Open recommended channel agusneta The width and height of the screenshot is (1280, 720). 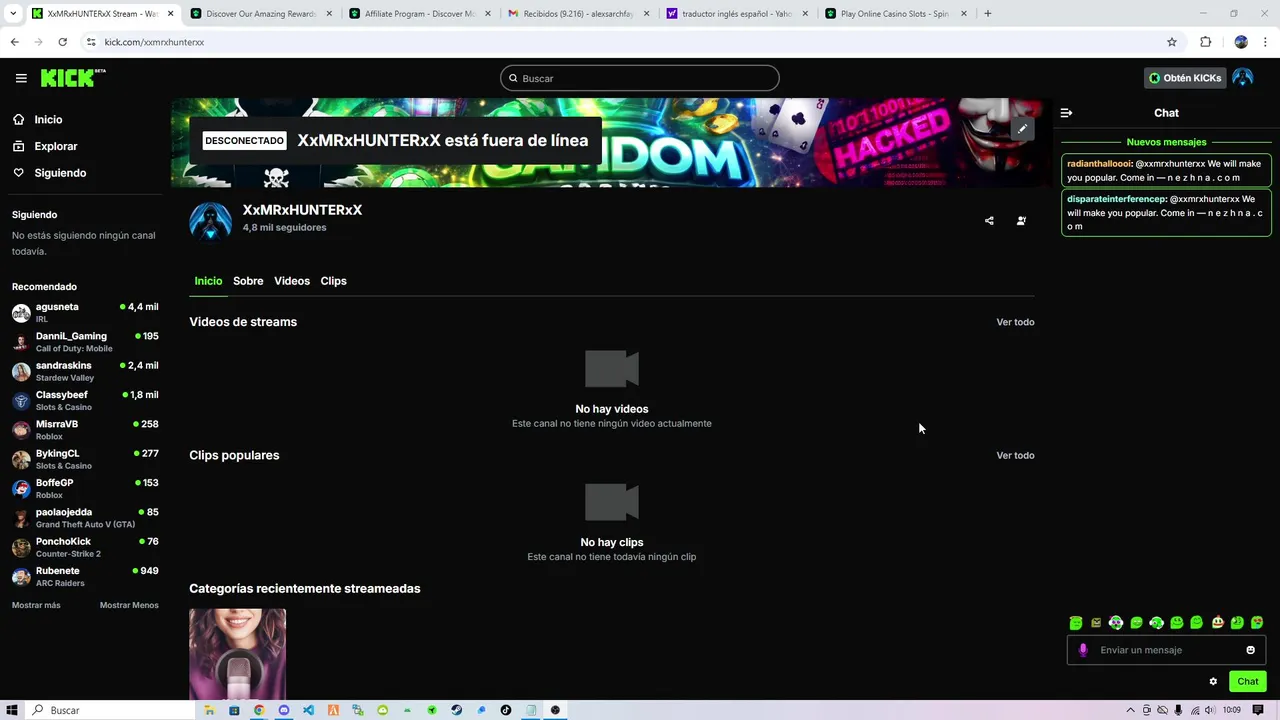point(85,312)
